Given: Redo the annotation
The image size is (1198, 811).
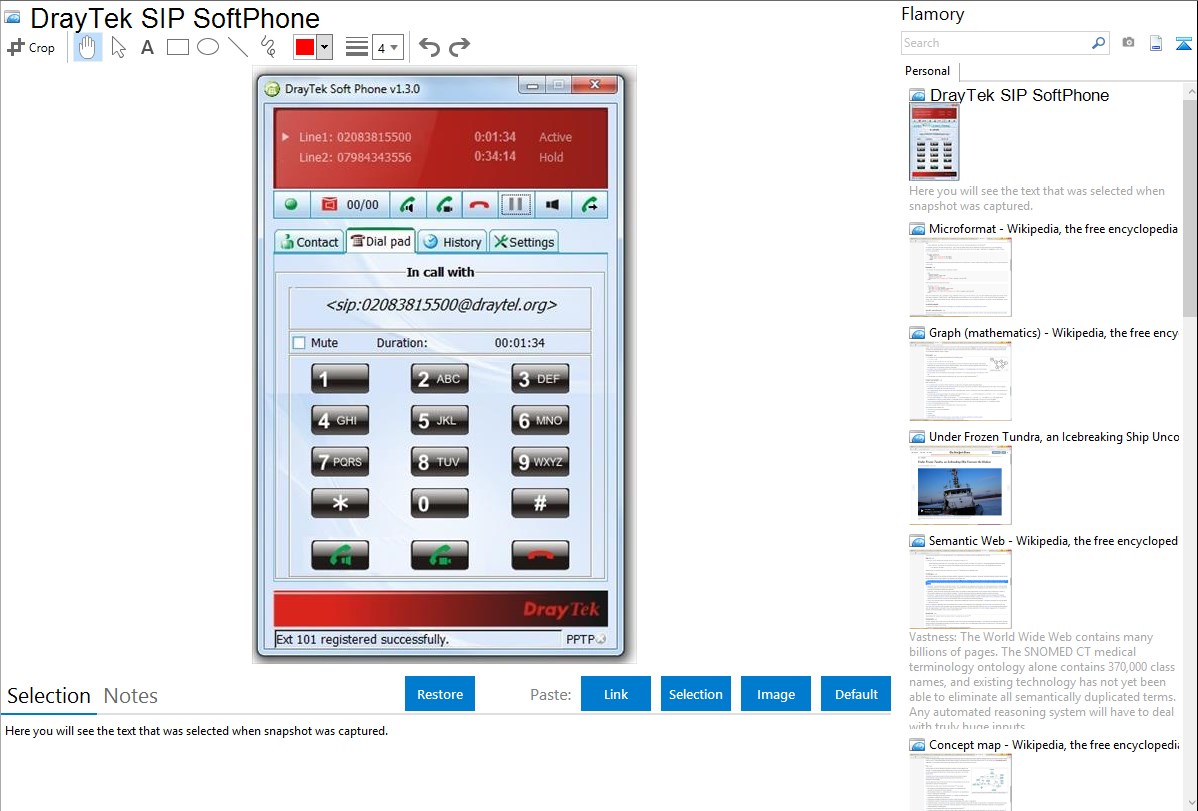Looking at the screenshot, I should (459, 47).
